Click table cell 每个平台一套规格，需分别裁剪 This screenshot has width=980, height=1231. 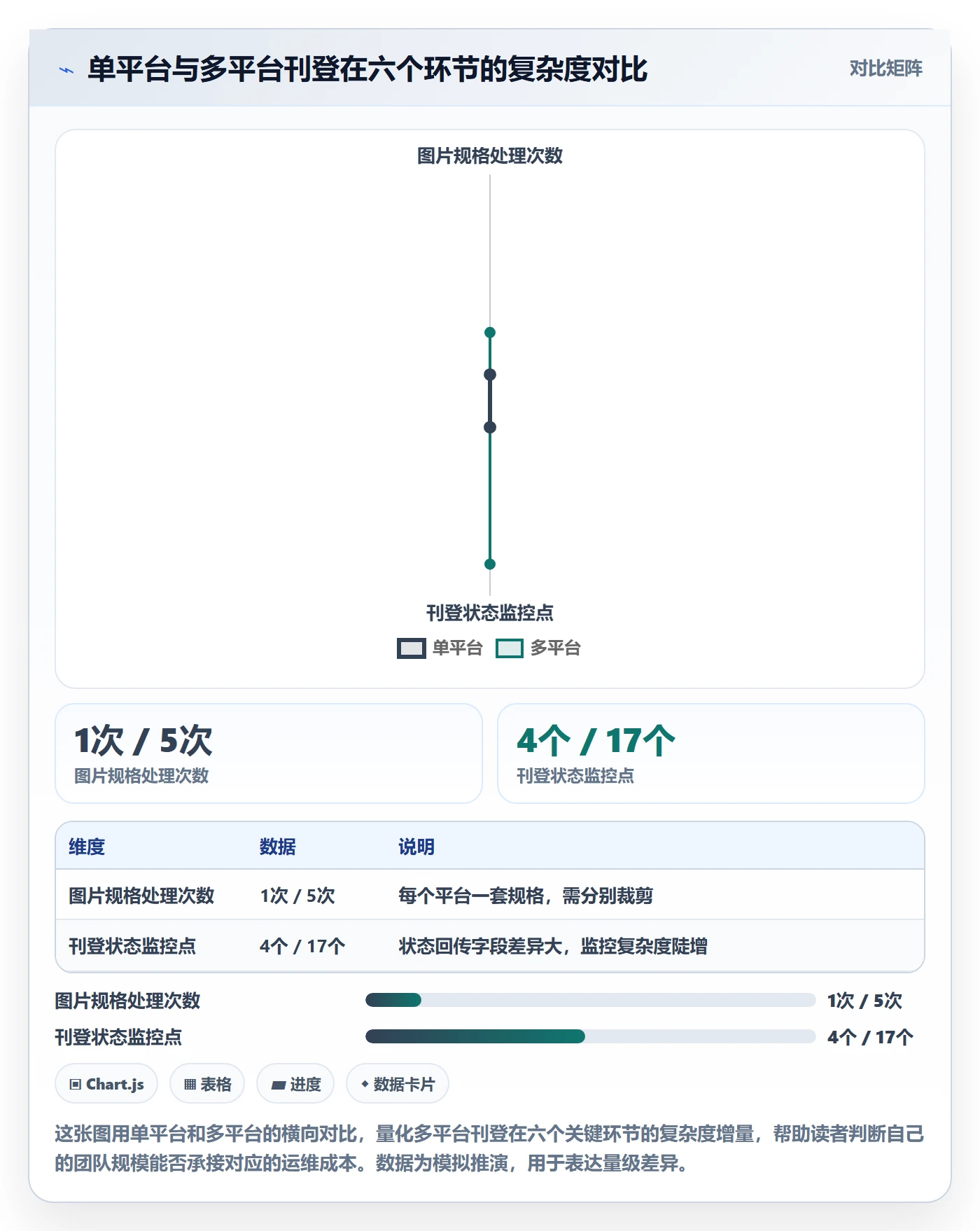tap(526, 896)
